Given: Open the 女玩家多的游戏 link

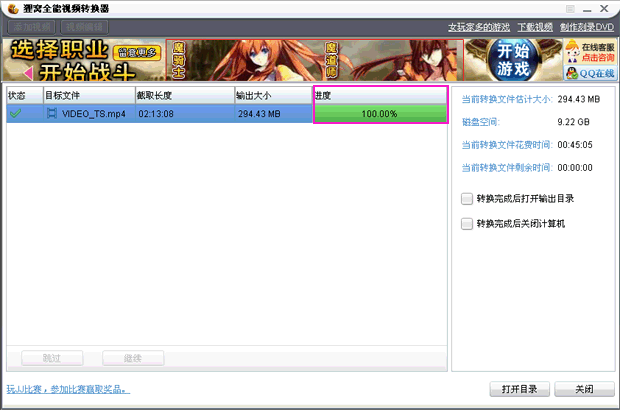Looking at the screenshot, I should click(x=479, y=27).
